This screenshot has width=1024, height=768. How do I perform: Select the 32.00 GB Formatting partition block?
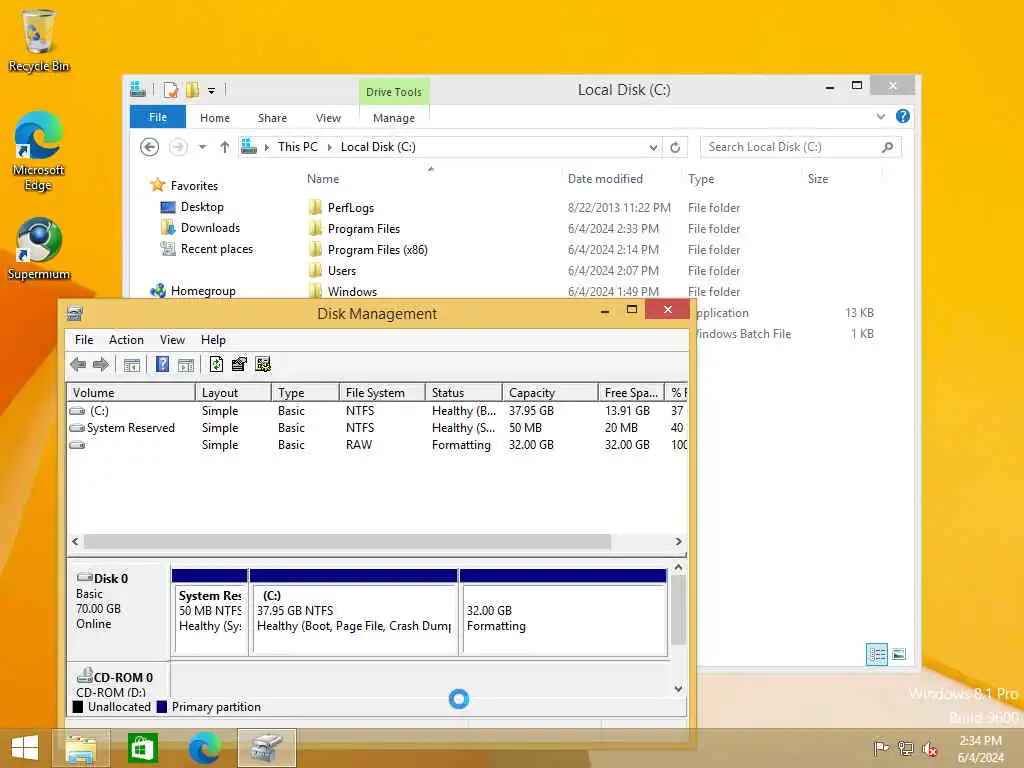pos(563,612)
